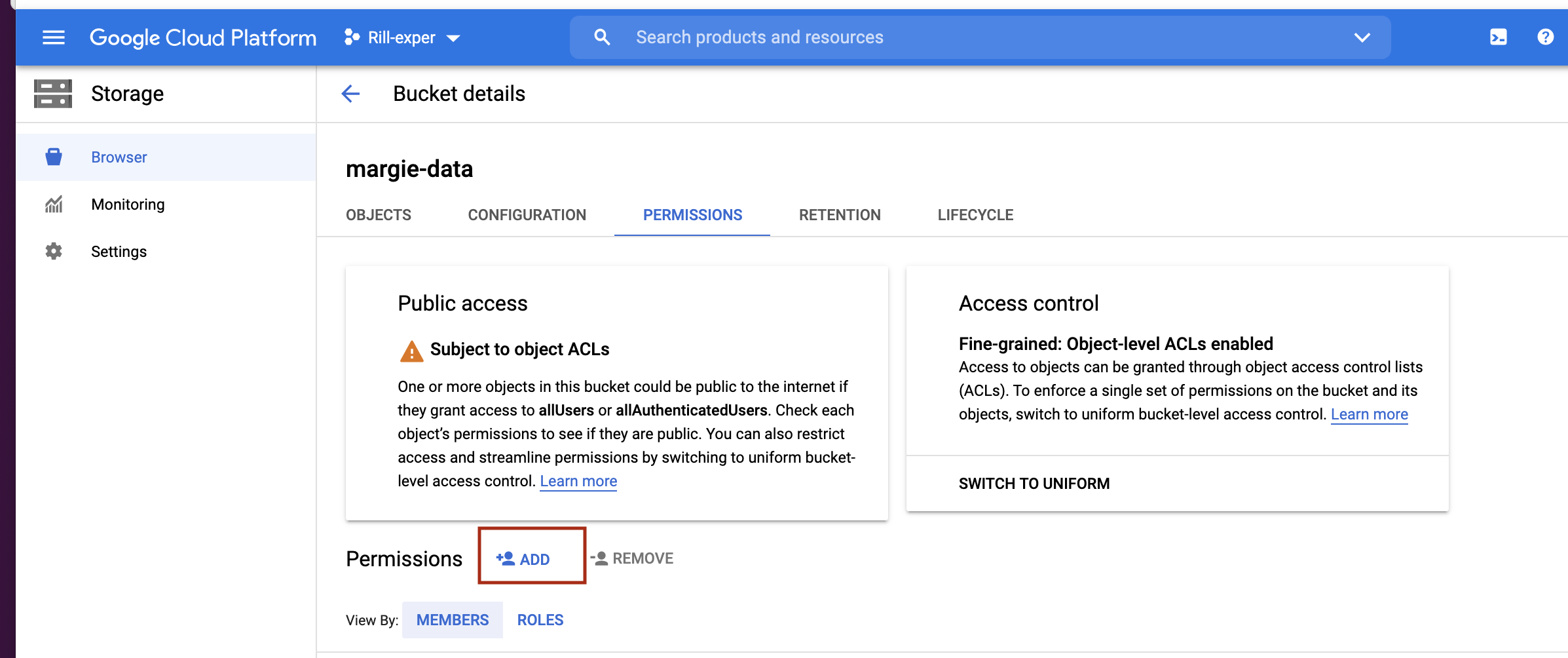Screen dimensions: 1568x658
Task: Open Settings in the sidebar
Action: click(166, 252)
